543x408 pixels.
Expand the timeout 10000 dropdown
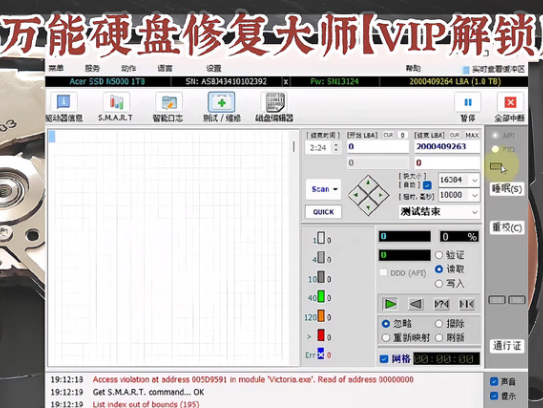coord(475,195)
